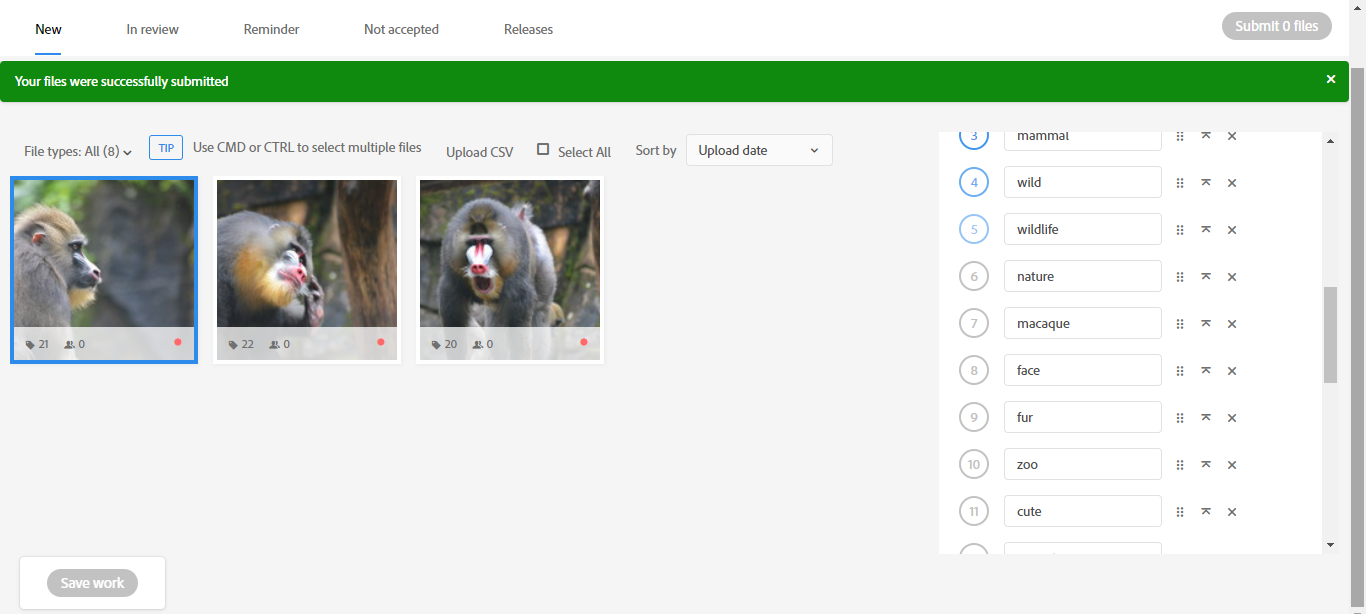Move keyword nature to top

point(1206,276)
